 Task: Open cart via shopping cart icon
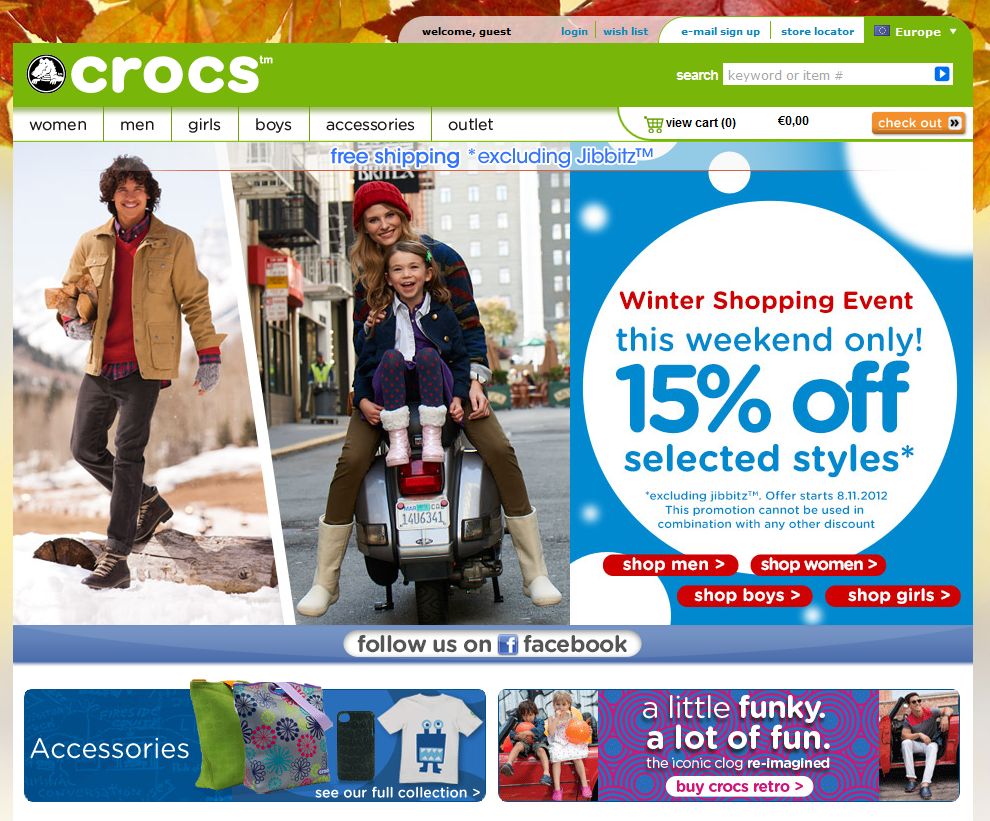click(653, 123)
